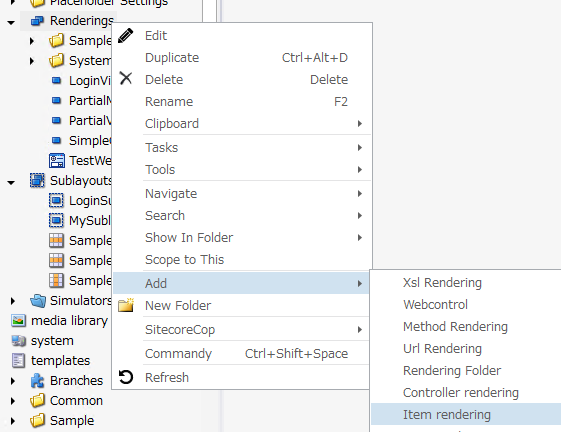This screenshot has height=432, width=561.
Task: Click the templates item icon
Action: (x=18, y=360)
